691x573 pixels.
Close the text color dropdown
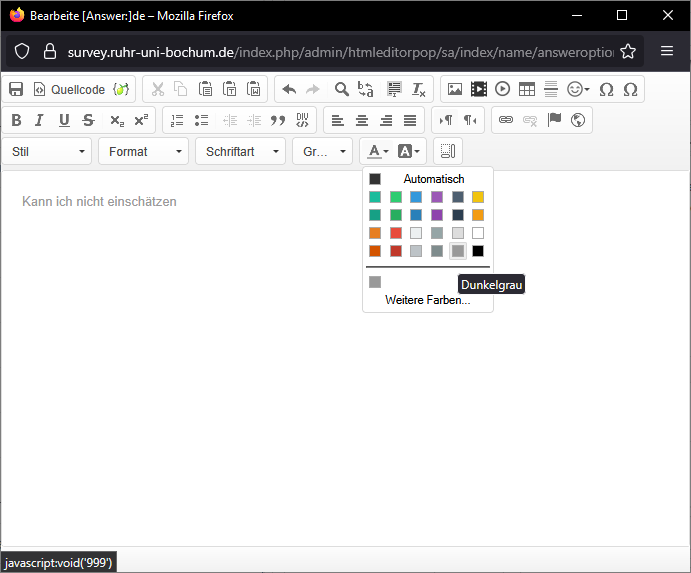[x=378, y=151]
